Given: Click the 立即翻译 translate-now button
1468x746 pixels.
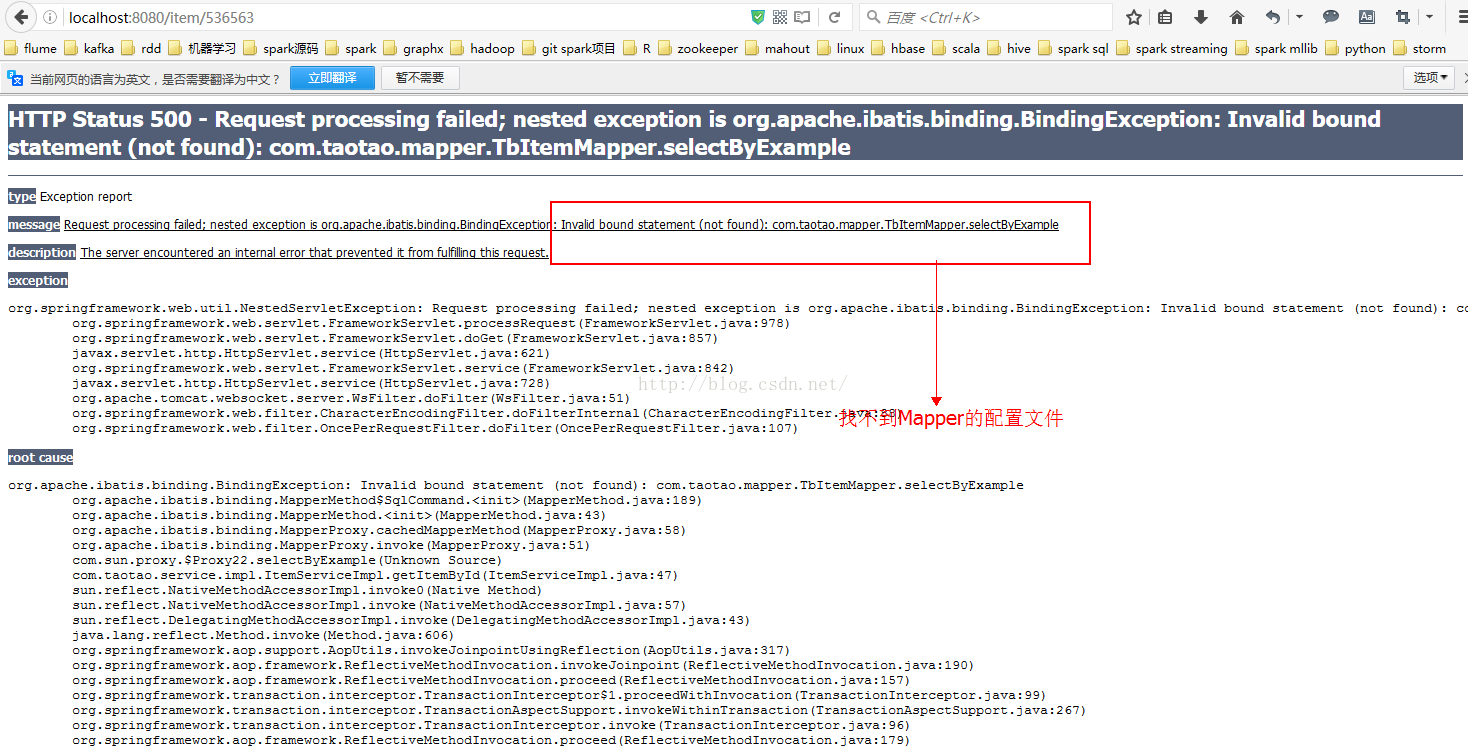Looking at the screenshot, I should [x=332, y=78].
